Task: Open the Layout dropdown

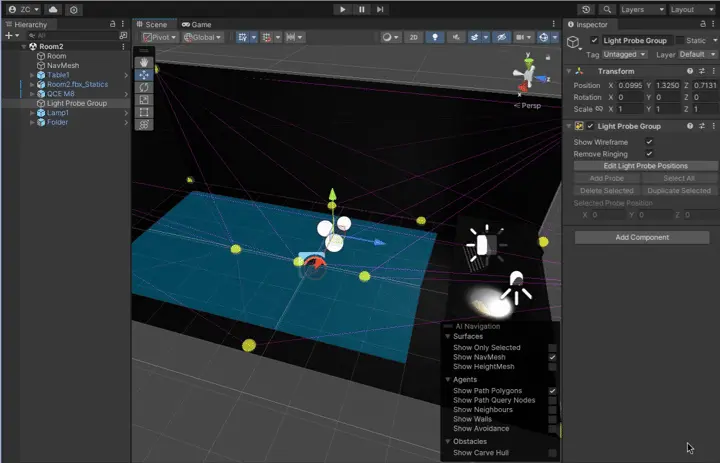Action: 692,9
